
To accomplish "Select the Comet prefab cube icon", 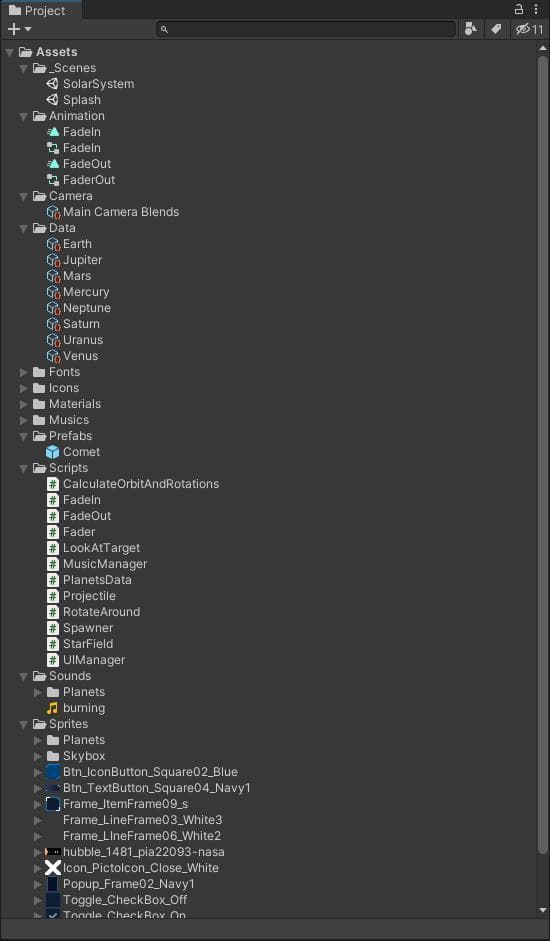I will (53, 452).
